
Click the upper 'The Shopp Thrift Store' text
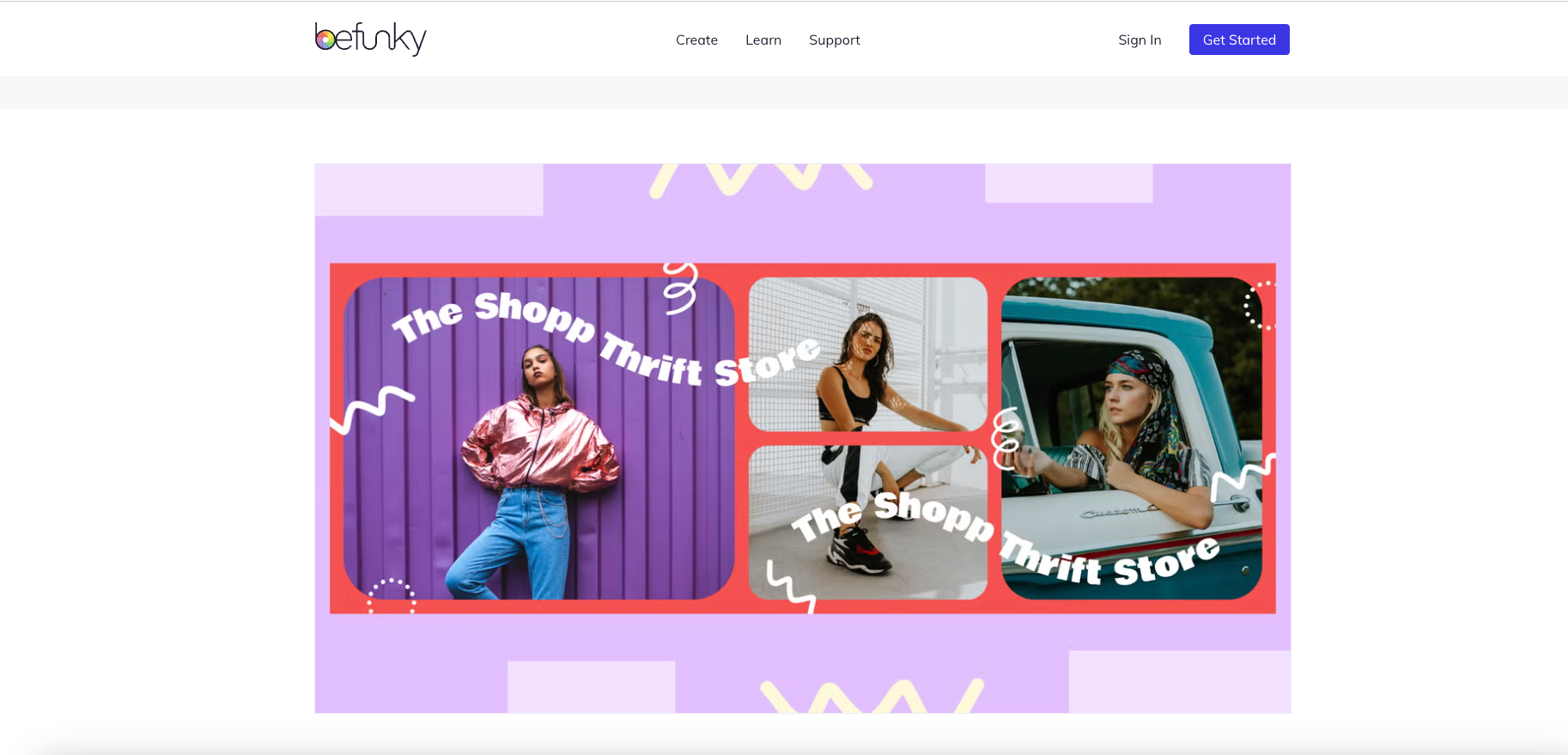606,340
